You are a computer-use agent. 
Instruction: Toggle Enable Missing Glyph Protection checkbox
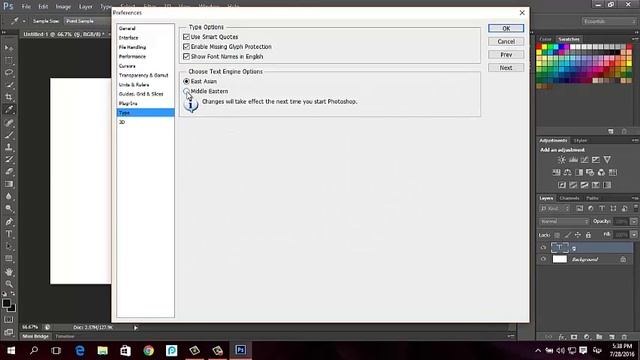pos(187,47)
